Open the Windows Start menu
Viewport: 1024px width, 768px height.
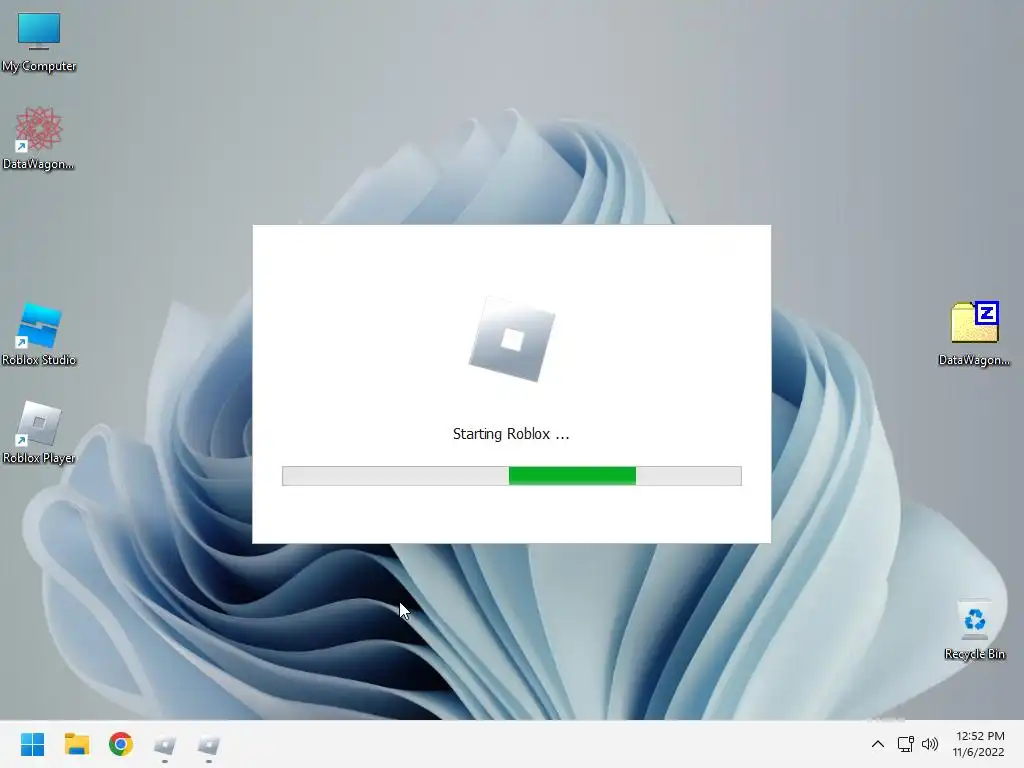33,744
